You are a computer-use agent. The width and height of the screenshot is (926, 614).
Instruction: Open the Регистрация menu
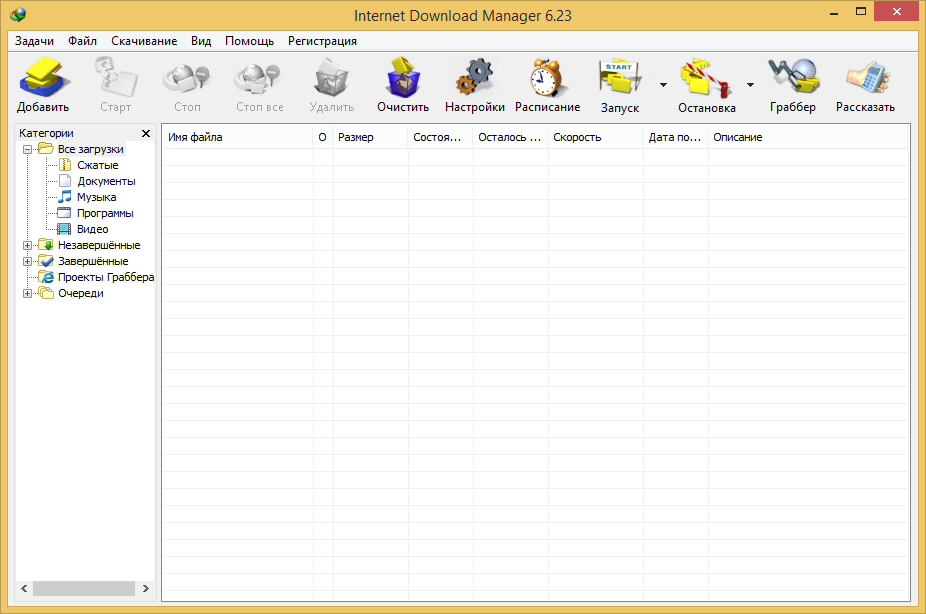click(322, 41)
